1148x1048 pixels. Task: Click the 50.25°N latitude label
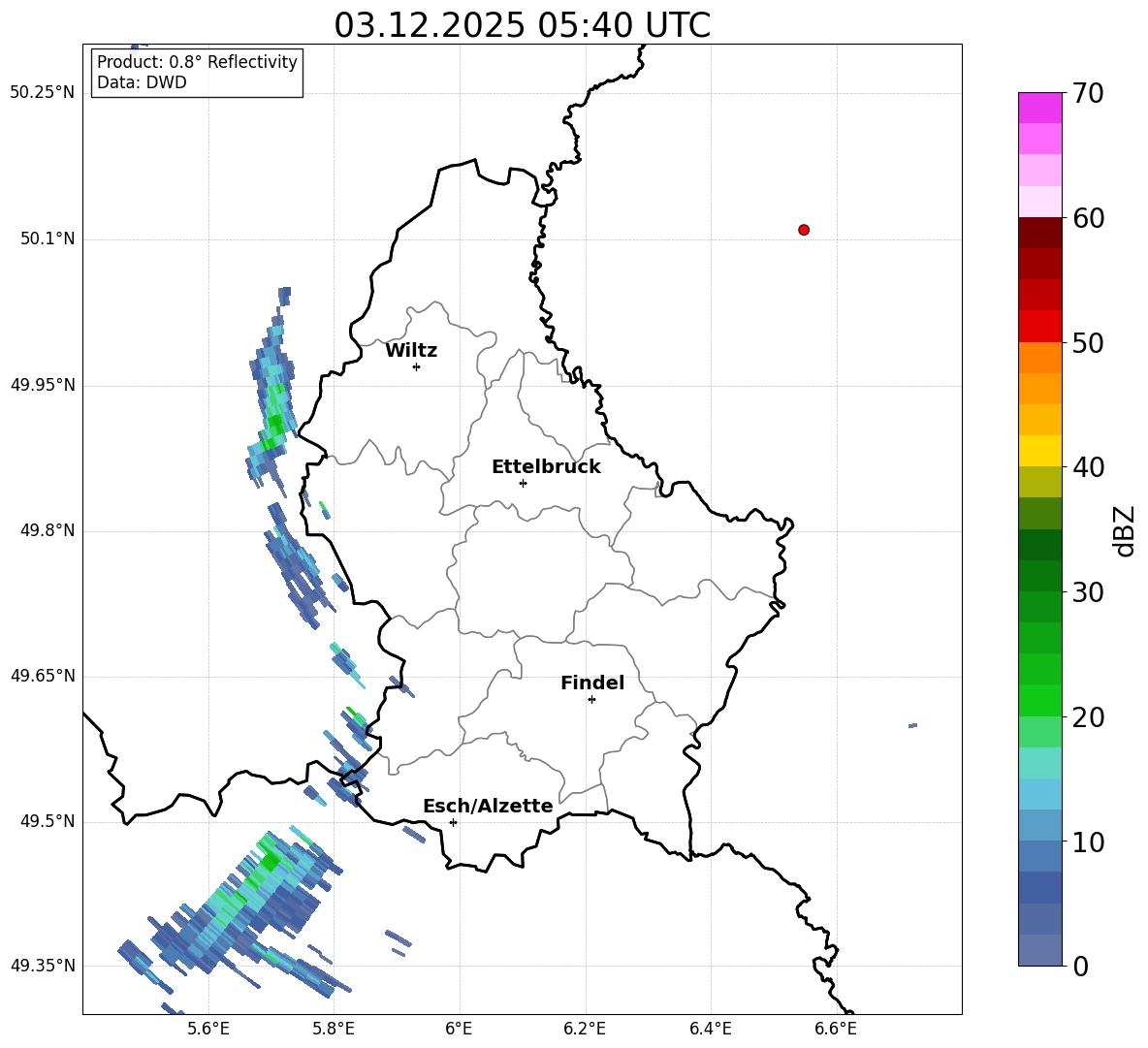42,93
